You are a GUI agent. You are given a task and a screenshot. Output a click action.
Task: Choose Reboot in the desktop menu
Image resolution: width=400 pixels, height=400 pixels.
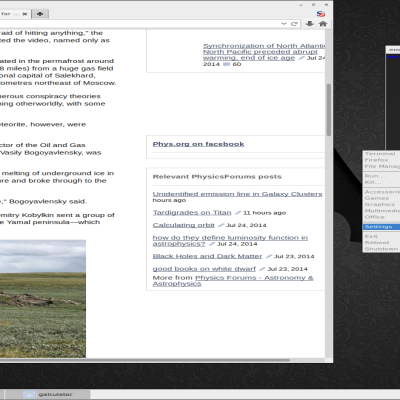click(382, 243)
